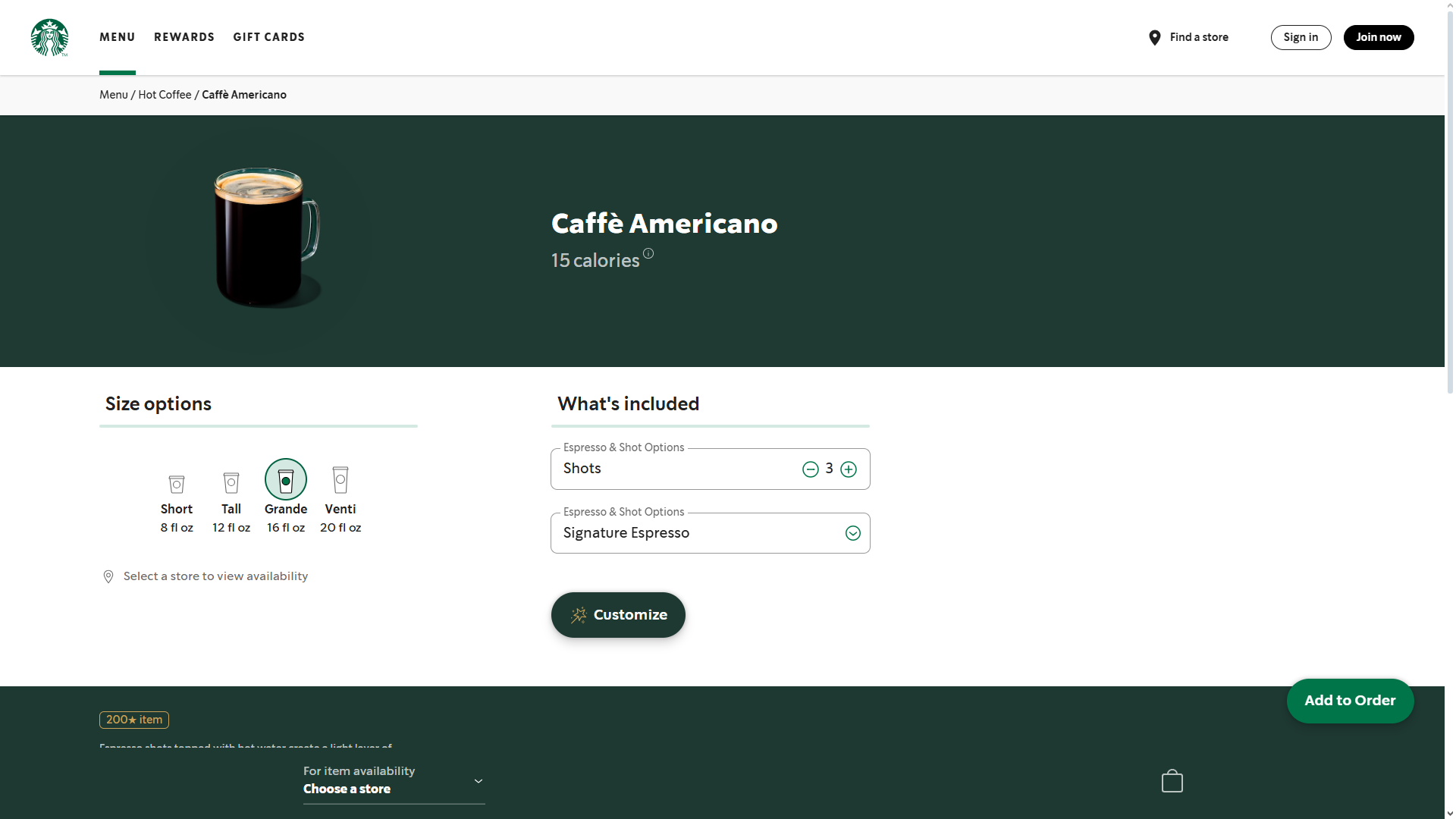Click the shots quantity value 3
Viewport: 1456px width, 819px height.
pyautogui.click(x=830, y=469)
